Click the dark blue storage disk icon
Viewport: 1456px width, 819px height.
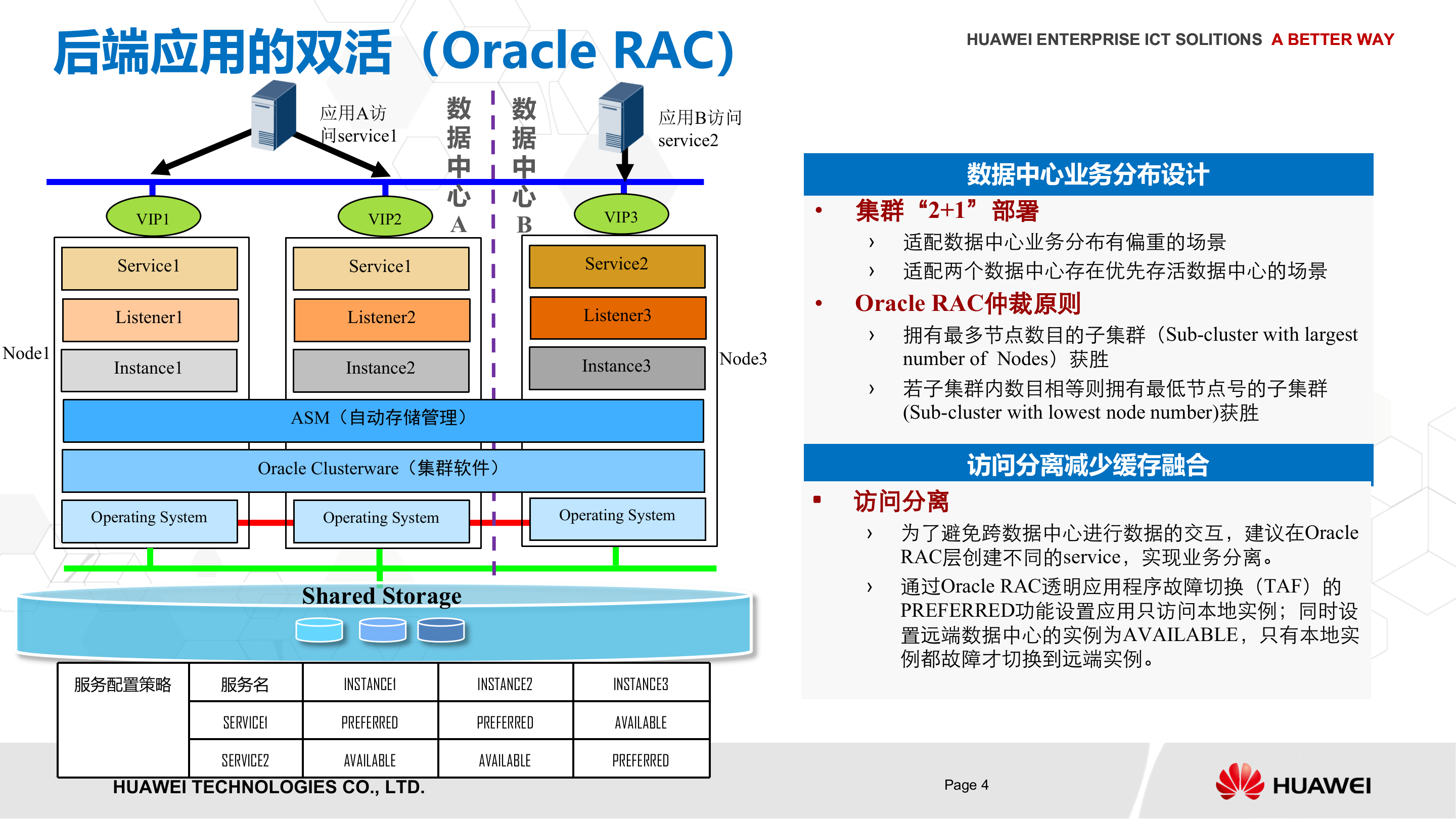click(441, 629)
